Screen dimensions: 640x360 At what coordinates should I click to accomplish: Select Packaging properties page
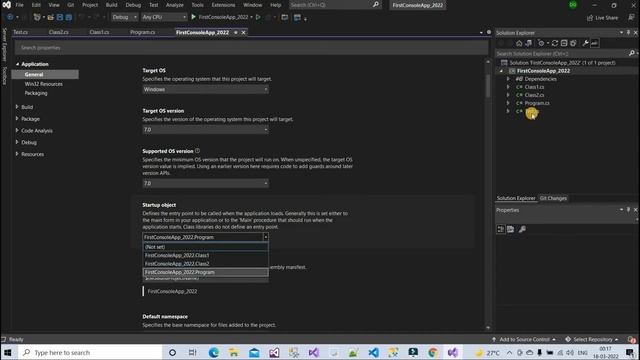[36, 93]
